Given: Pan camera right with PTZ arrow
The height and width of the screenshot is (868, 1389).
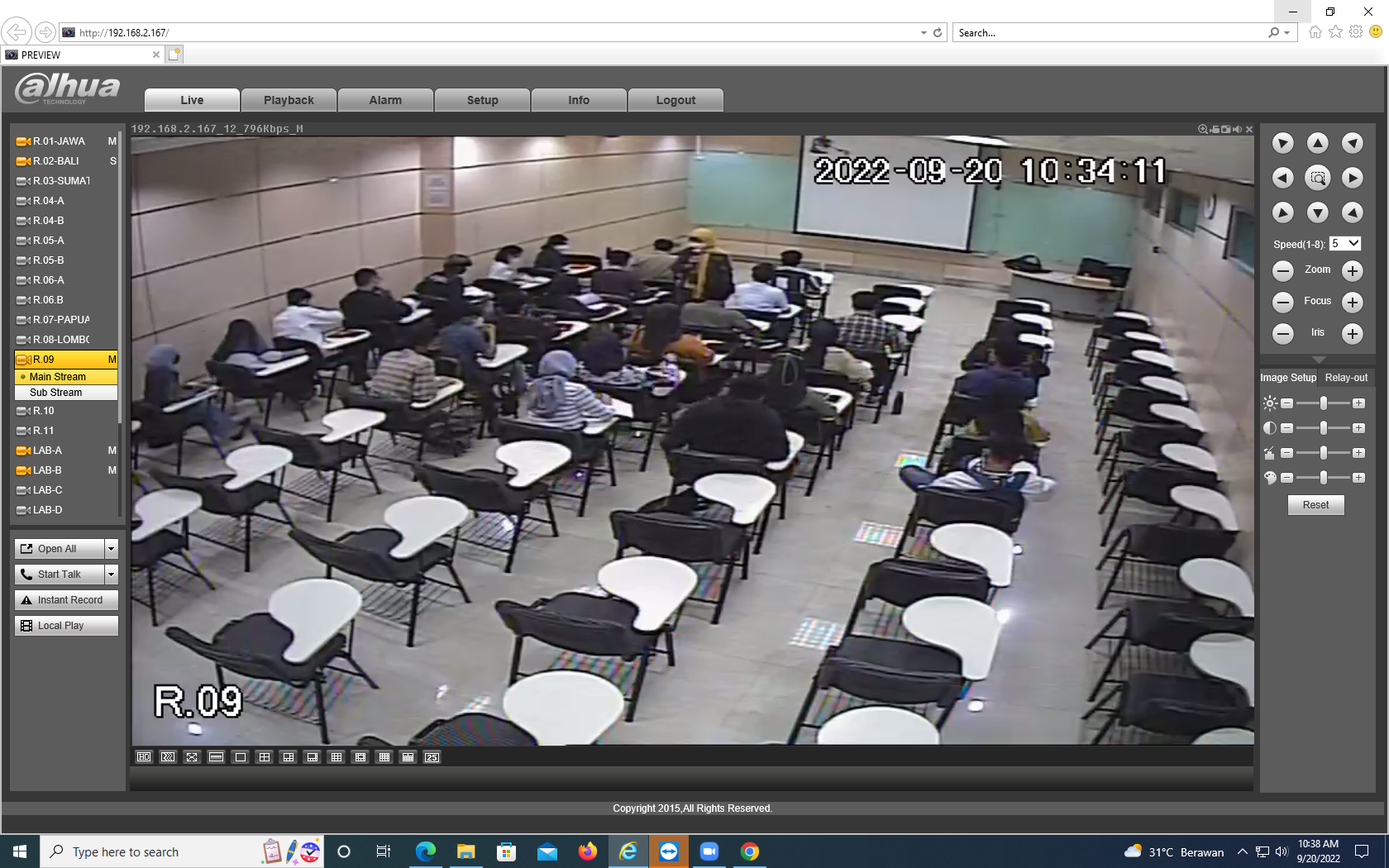Looking at the screenshot, I should (x=1352, y=178).
